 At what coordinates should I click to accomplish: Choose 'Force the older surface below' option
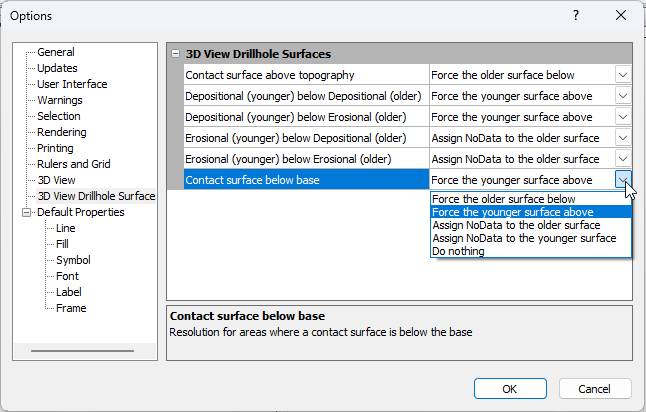click(x=503, y=199)
